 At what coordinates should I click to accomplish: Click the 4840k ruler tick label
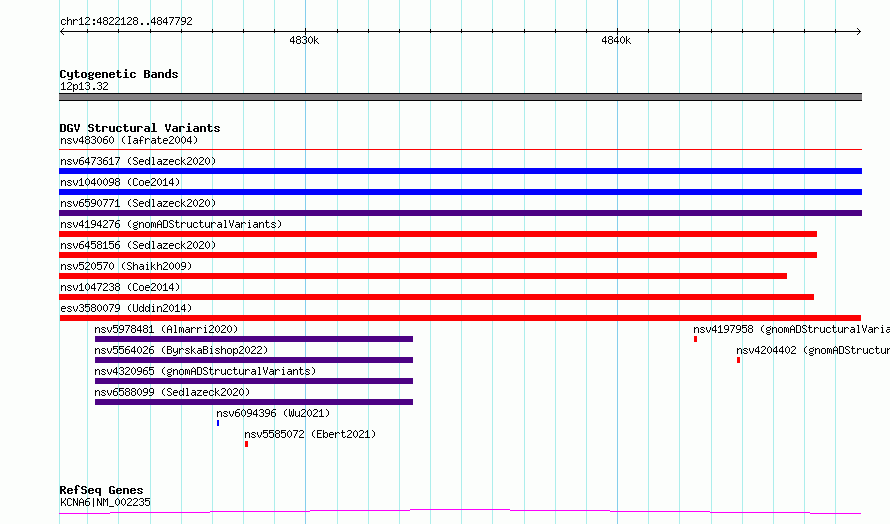pos(616,40)
